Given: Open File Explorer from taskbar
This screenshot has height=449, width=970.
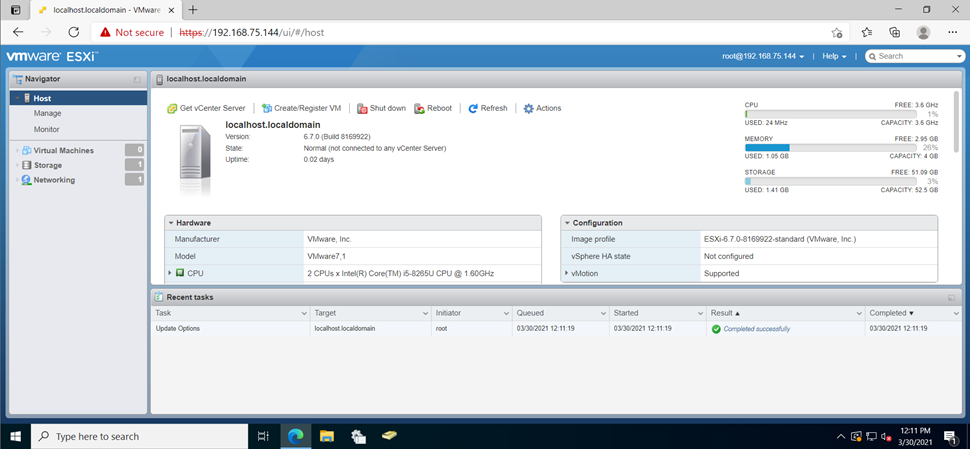Looking at the screenshot, I should click(x=327, y=436).
